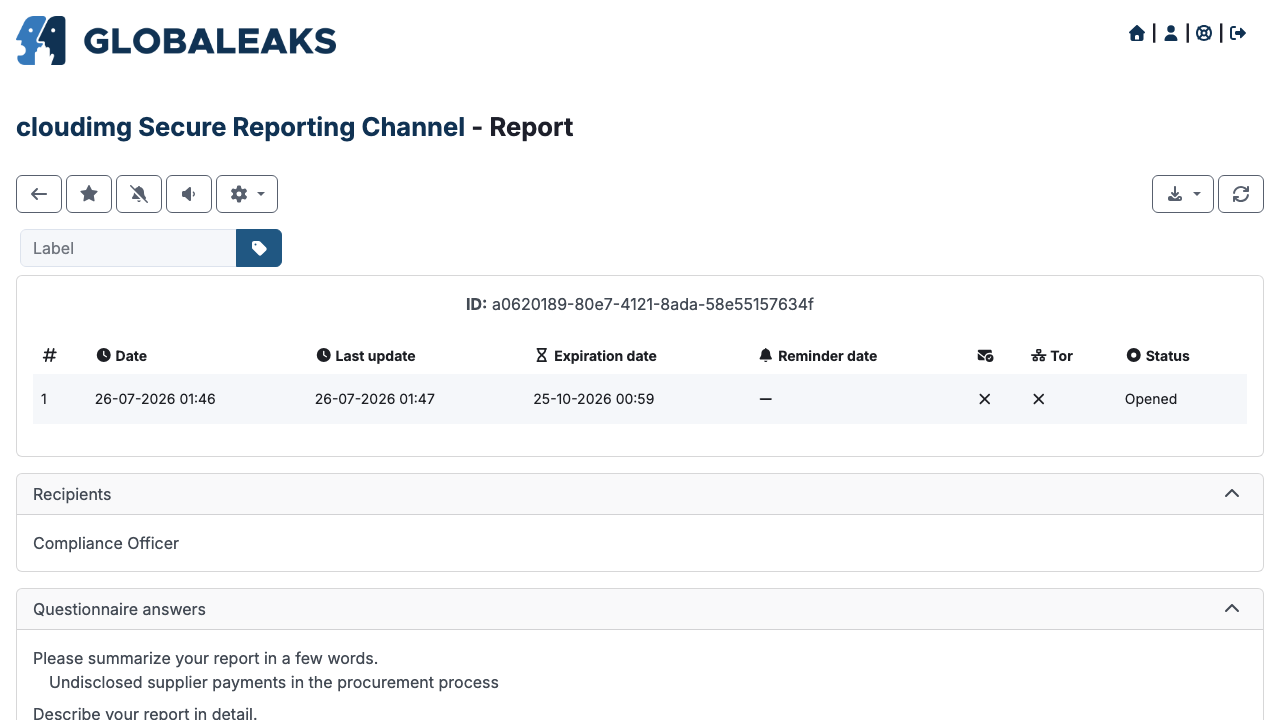The image size is (1280, 720).
Task: Click the reminder date dash value
Action: [x=765, y=399]
